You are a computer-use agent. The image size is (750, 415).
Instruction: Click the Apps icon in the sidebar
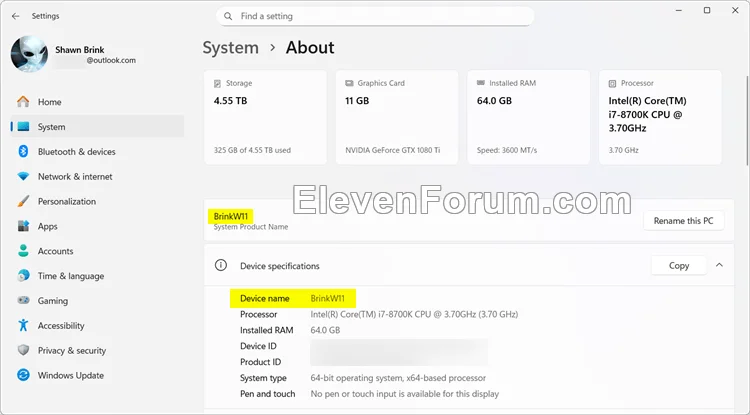click(x=23, y=226)
